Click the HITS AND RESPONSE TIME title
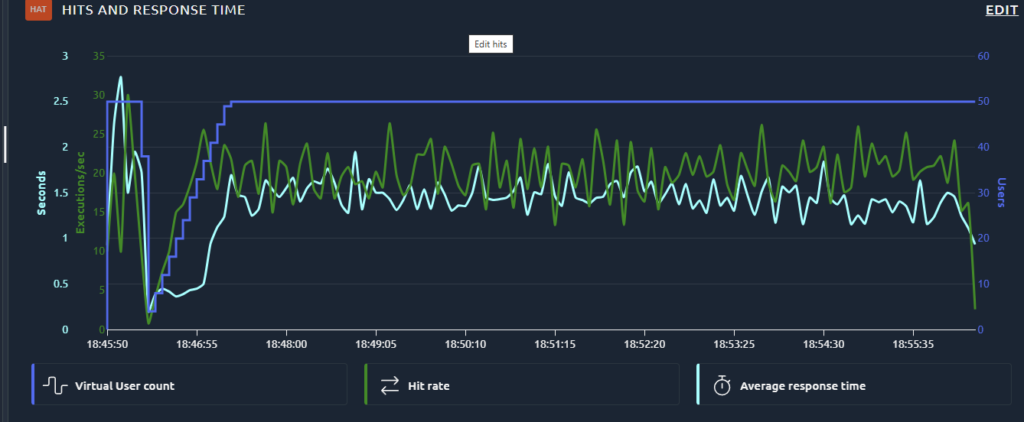1024x422 pixels. coord(153,10)
